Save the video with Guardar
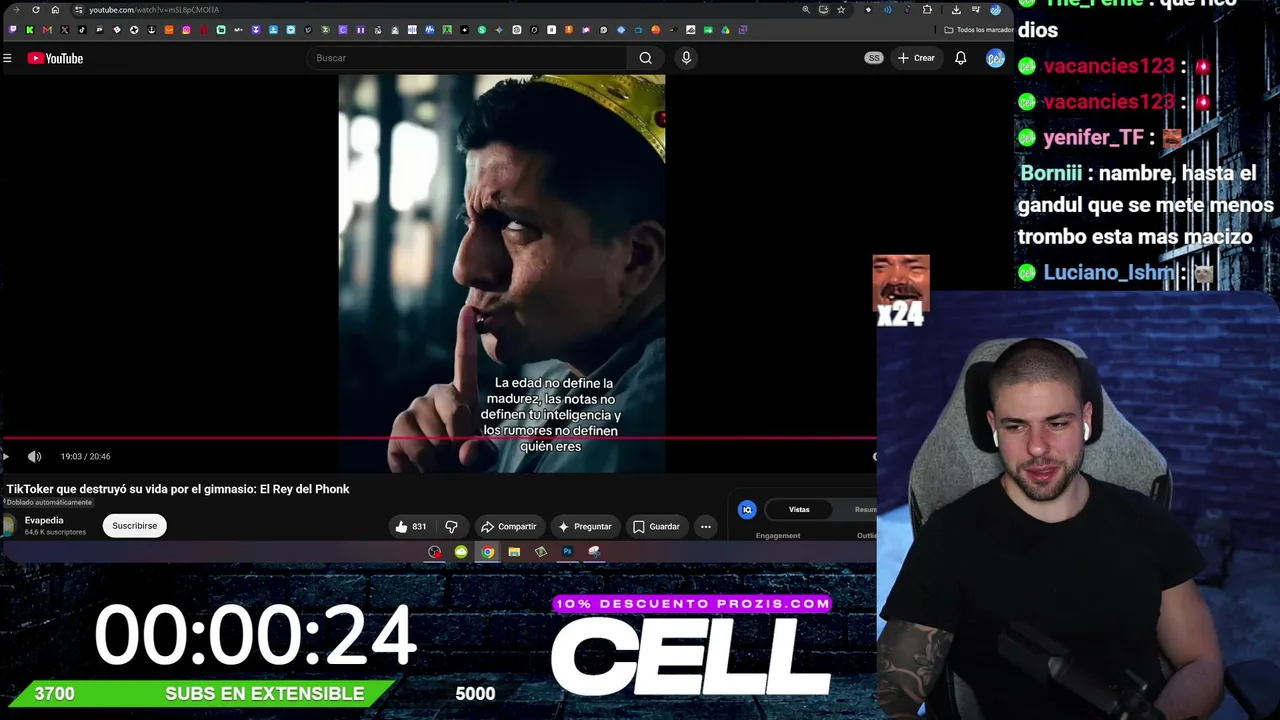Screen dimensions: 1280x720 [656, 526]
